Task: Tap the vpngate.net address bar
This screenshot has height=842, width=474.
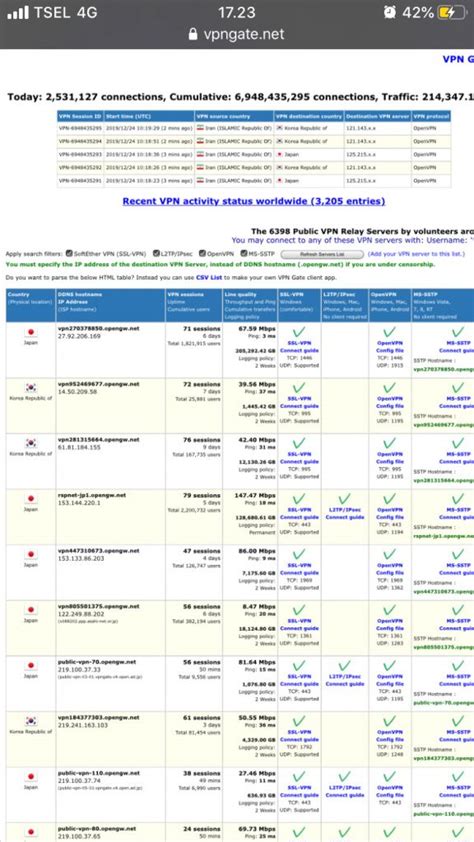Action: click(237, 34)
